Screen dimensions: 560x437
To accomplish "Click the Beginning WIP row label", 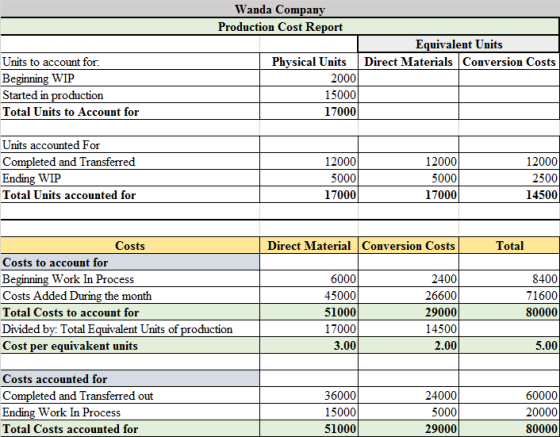I will pos(38,78).
